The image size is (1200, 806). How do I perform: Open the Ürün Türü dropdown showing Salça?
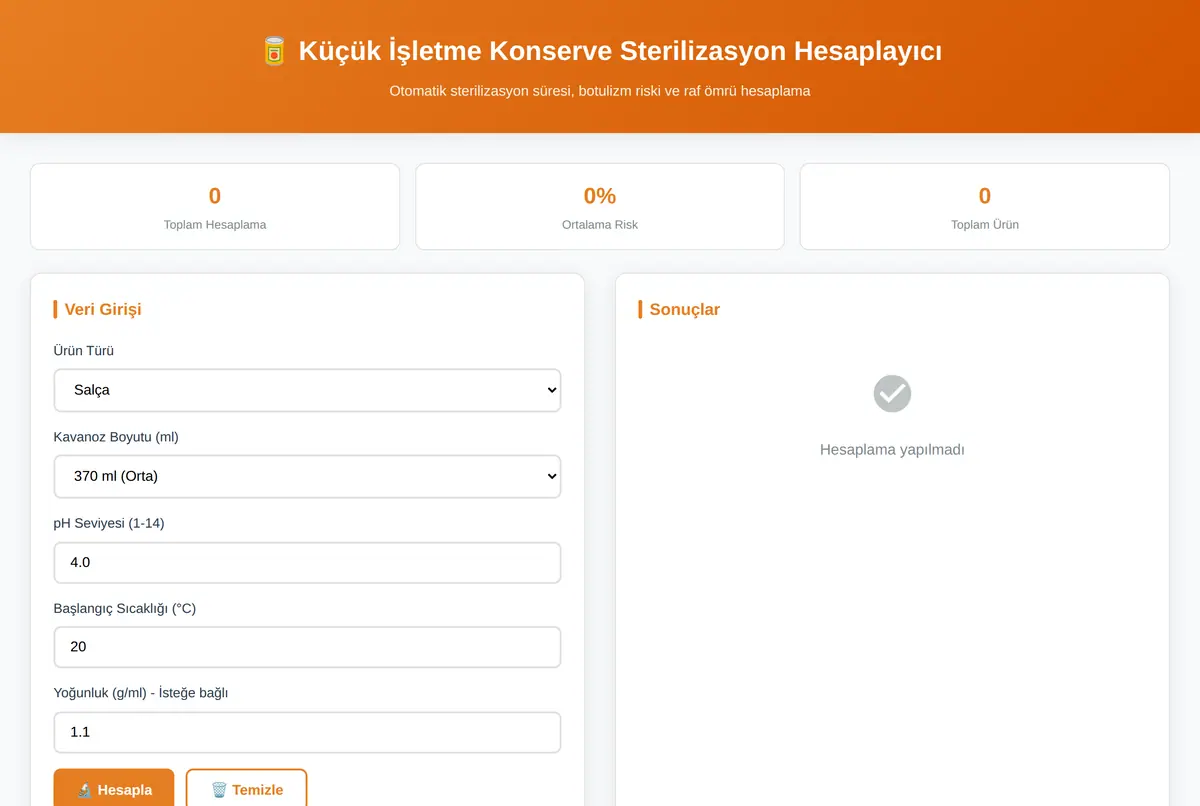[307, 390]
